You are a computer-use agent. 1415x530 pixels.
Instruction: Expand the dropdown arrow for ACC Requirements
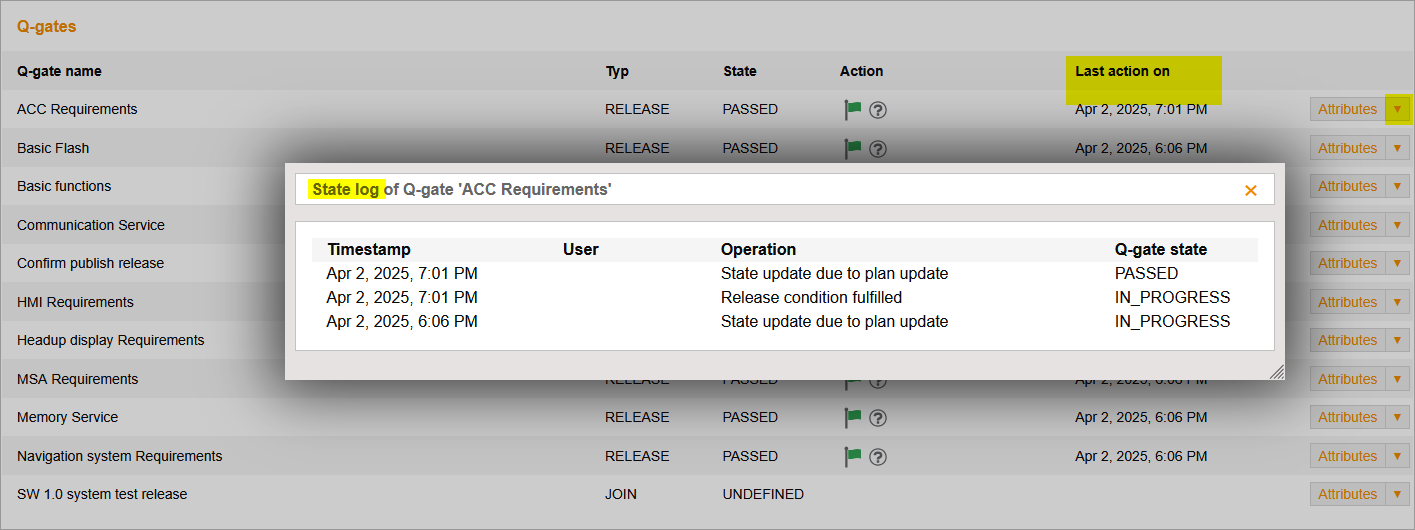[x=1397, y=109]
